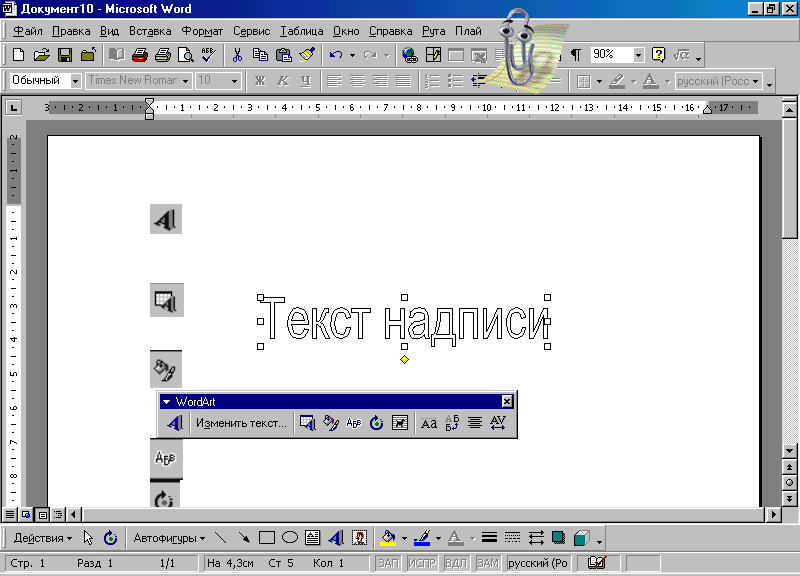The height and width of the screenshot is (576, 800).
Task: Toggle WordArt vertical text
Action: pyautogui.click(x=452, y=423)
